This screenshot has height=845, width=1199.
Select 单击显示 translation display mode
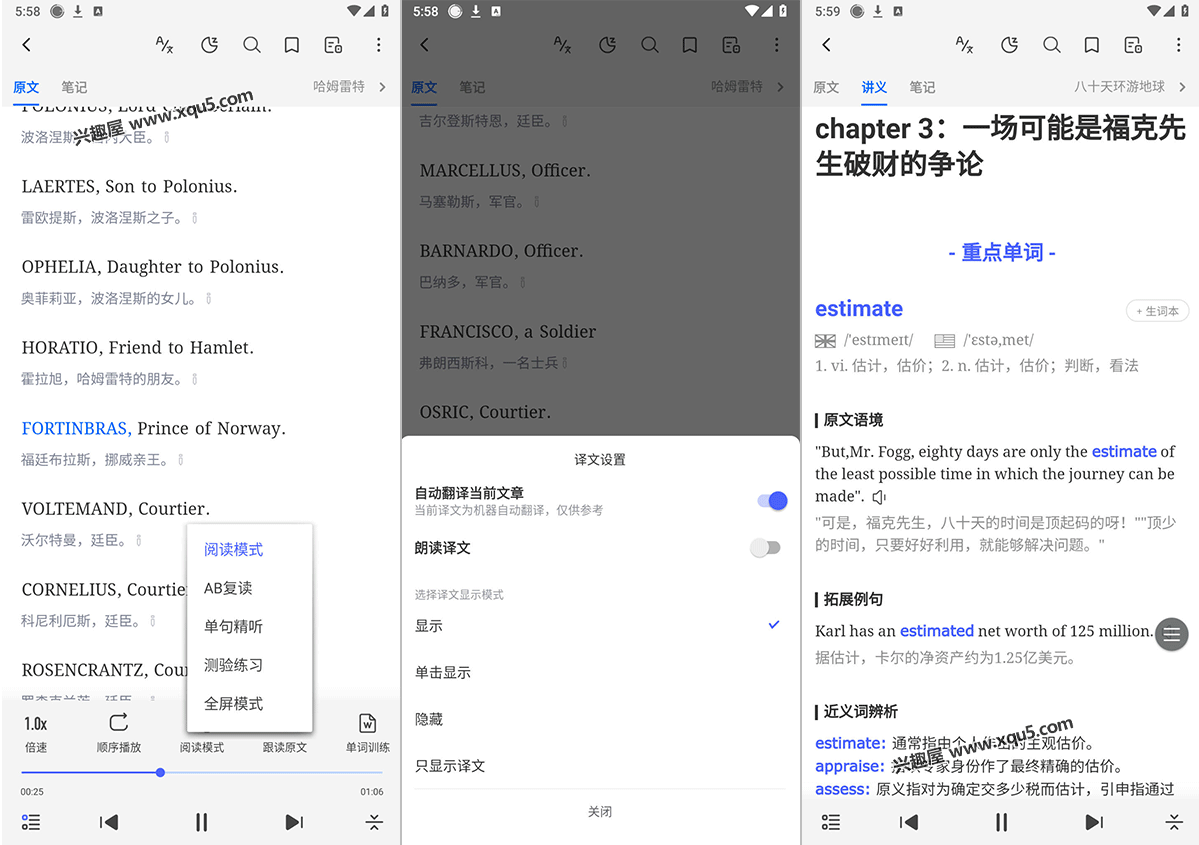point(600,672)
